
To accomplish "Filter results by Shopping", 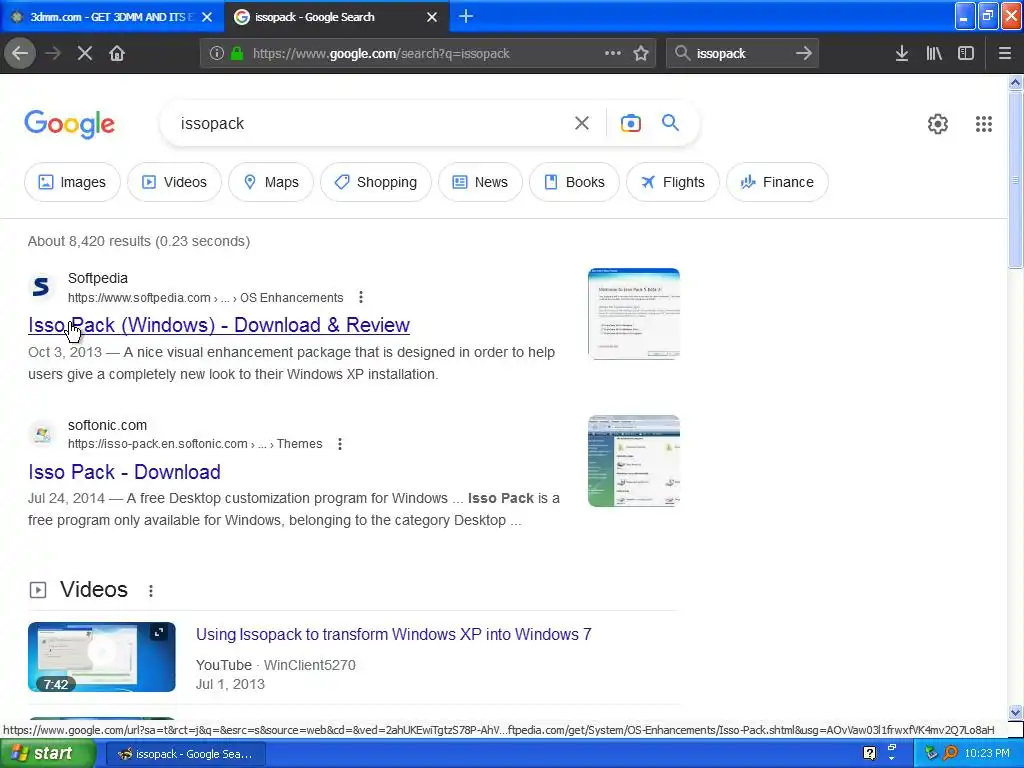I will click(x=376, y=182).
